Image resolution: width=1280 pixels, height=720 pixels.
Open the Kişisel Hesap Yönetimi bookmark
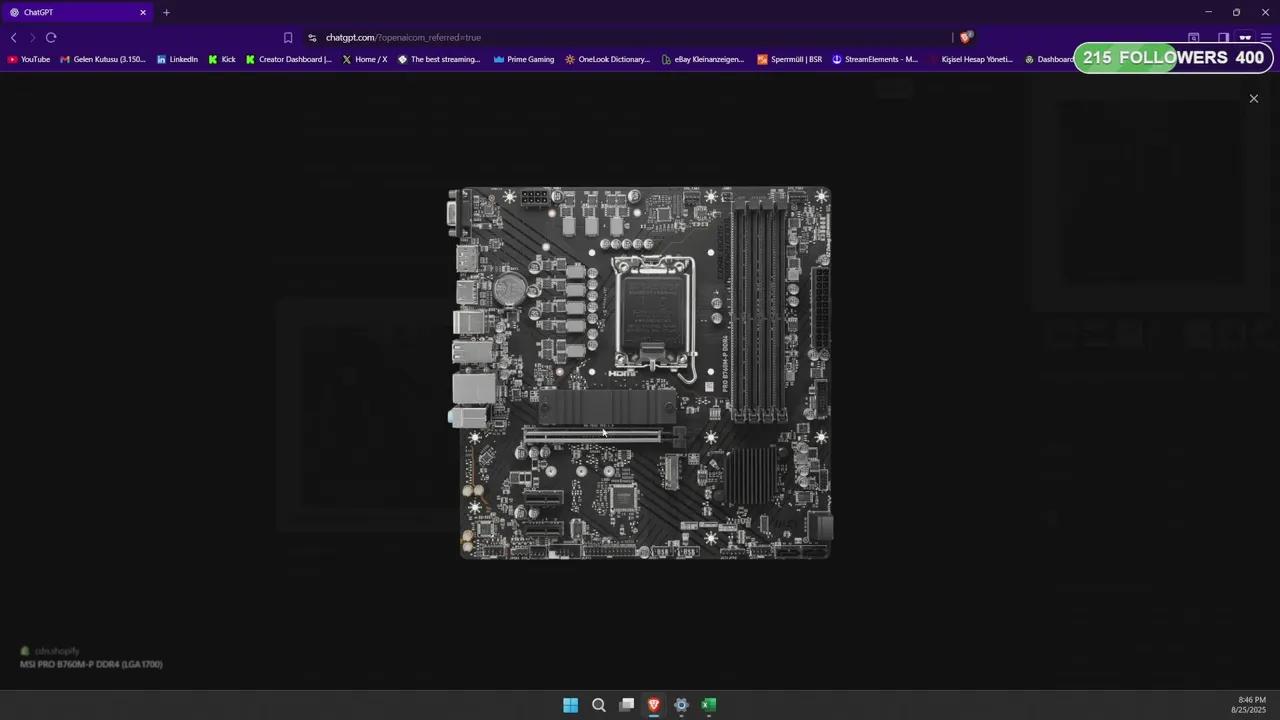coord(971,59)
